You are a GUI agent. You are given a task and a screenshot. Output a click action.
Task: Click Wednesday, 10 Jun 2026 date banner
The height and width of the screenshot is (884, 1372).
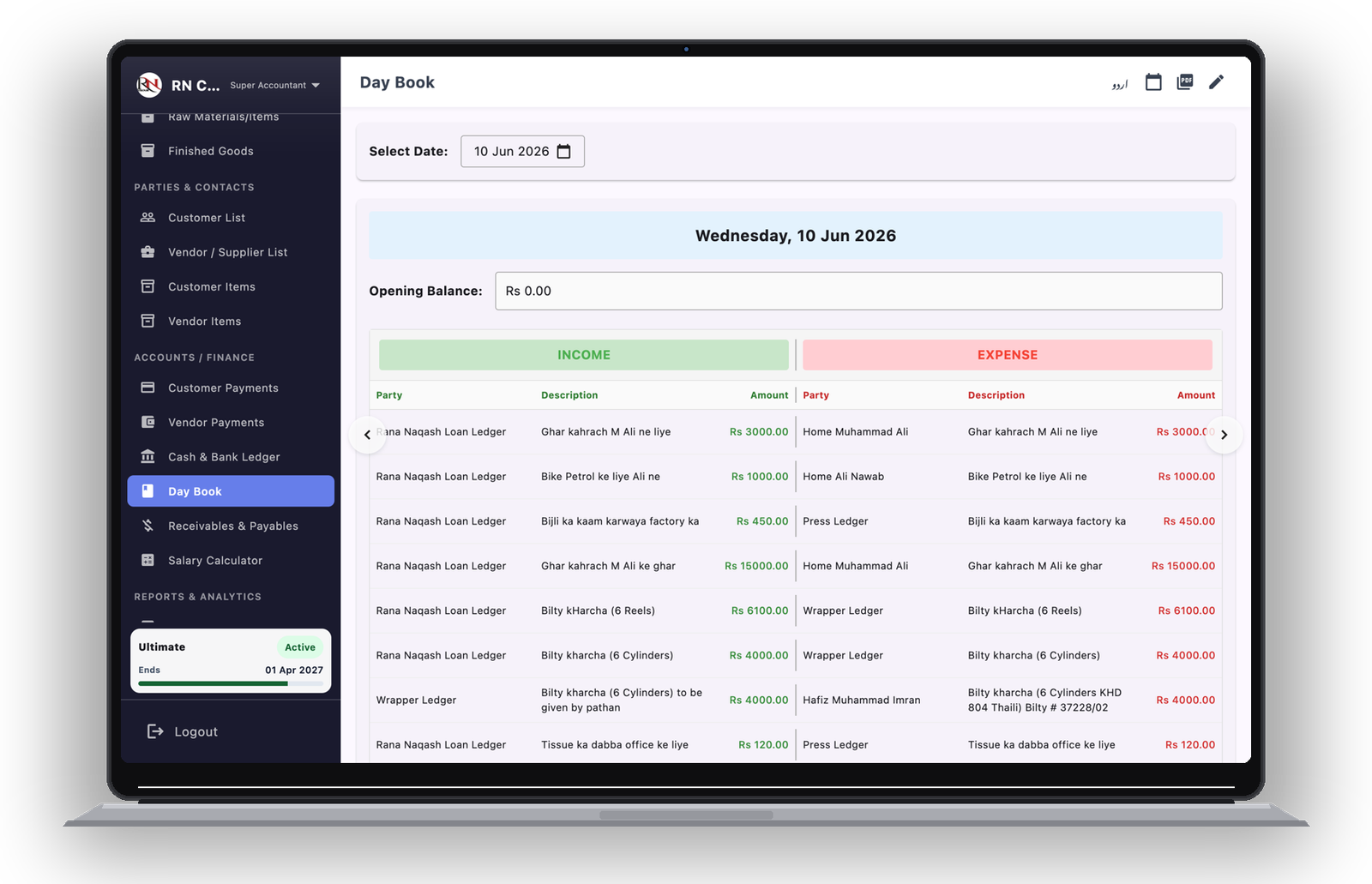click(796, 236)
